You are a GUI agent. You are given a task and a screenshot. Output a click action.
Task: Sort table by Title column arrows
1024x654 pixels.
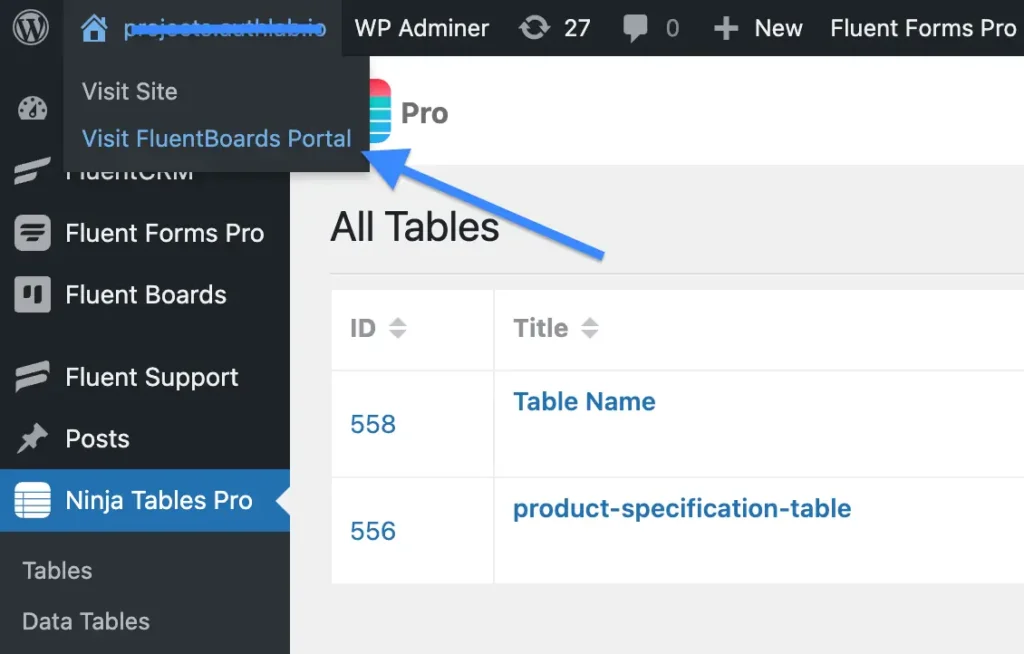click(590, 328)
